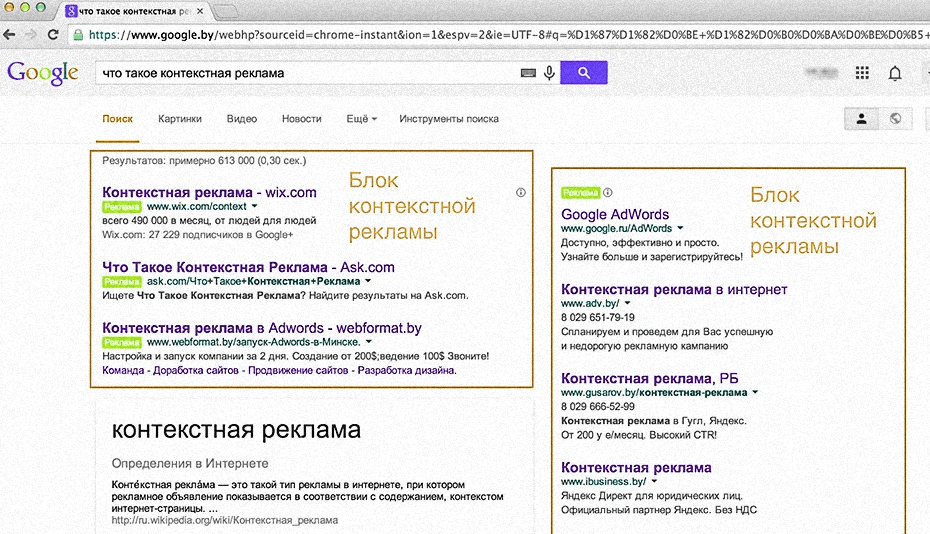
Task: Expand arrow next to www.google.ru/AdWords
Action: click(680, 228)
